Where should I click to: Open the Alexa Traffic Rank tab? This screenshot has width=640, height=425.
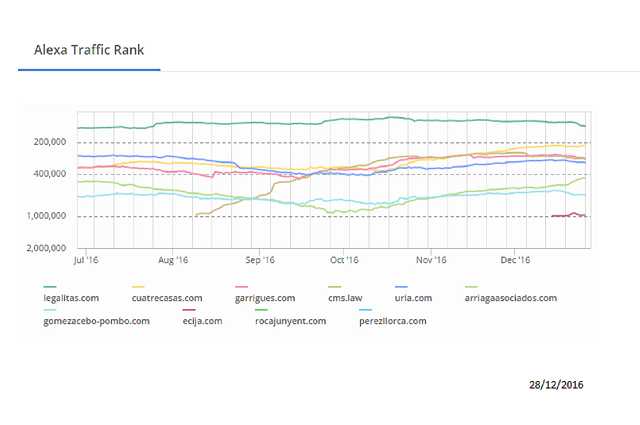pos(89,50)
